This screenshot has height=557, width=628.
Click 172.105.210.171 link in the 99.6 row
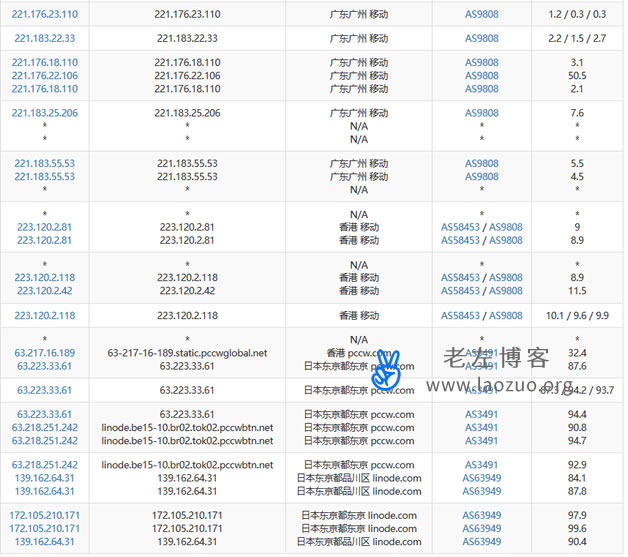45,528
